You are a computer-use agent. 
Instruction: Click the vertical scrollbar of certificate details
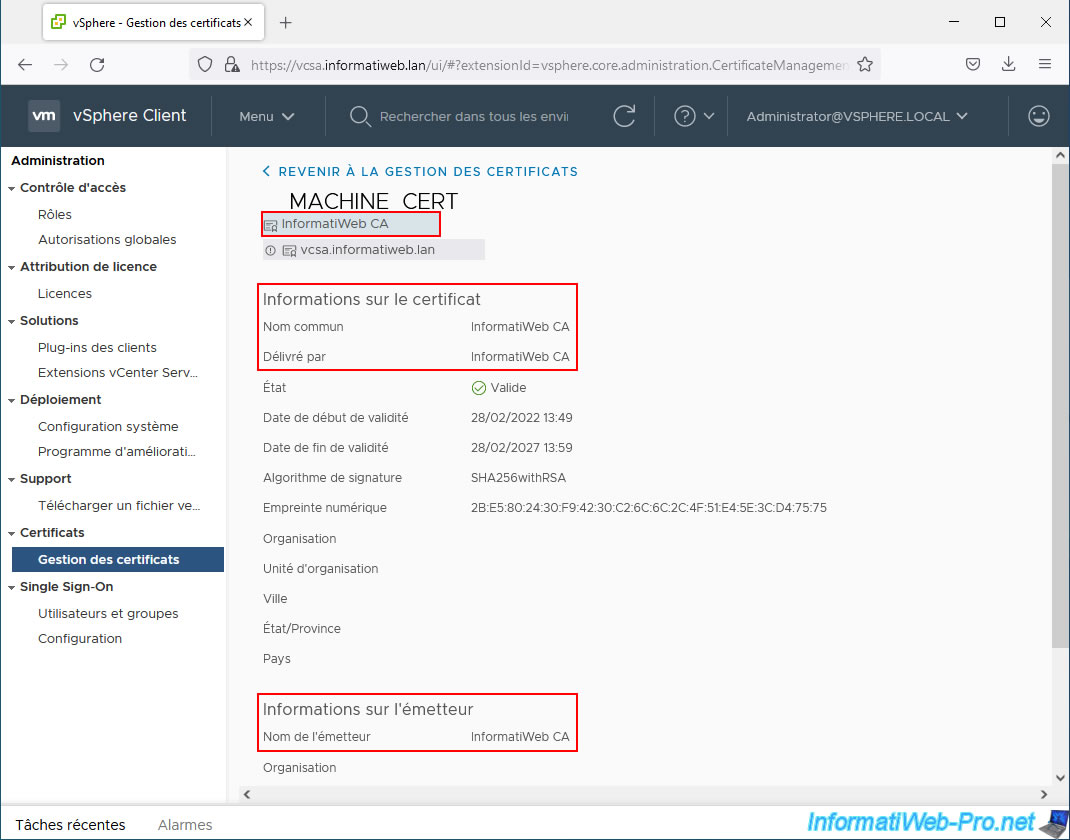pos(1060,400)
